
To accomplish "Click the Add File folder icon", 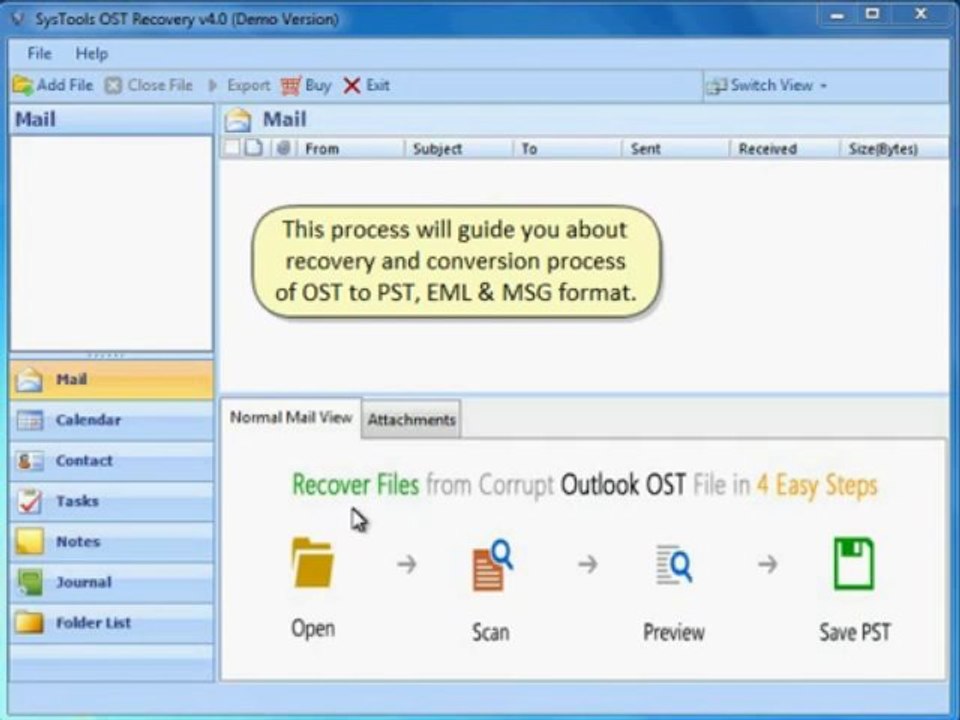I will (x=23, y=85).
